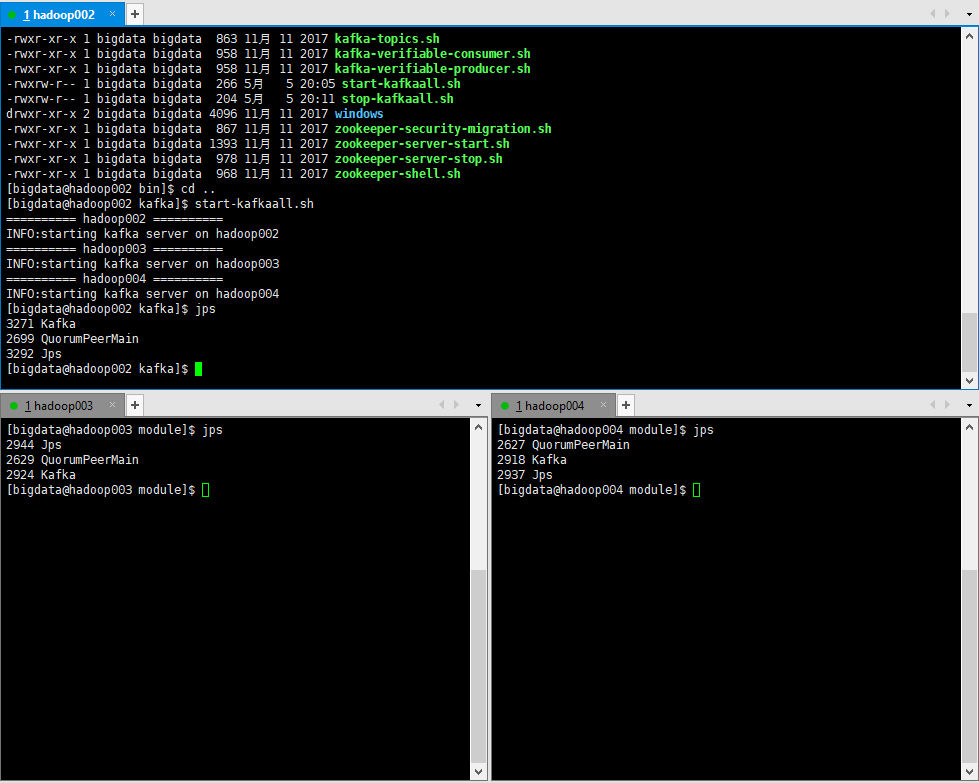
Task: Click the '========== hadoop002 ==========' header line
Action: click(x=114, y=219)
